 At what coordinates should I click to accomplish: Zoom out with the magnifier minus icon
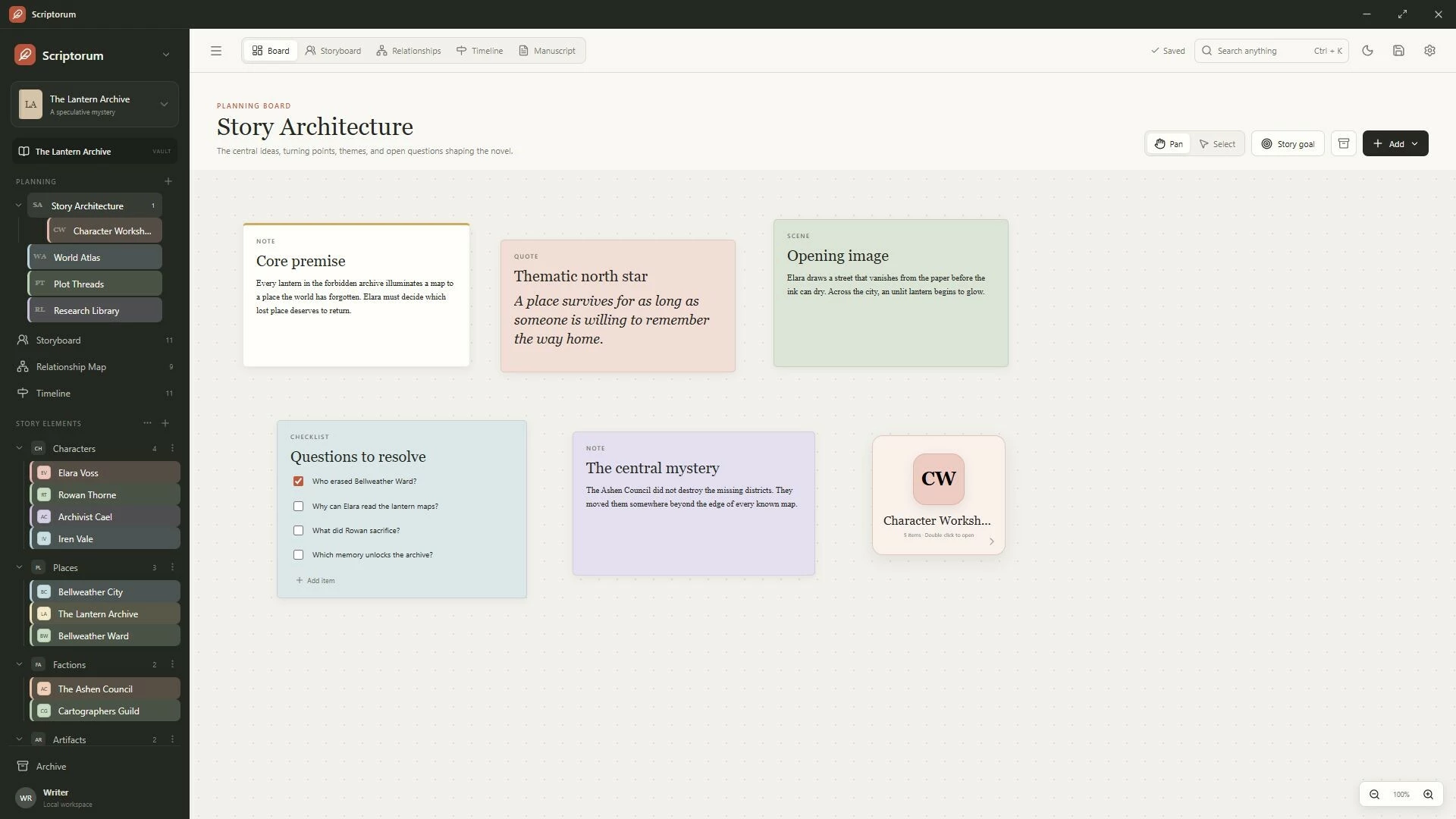(1374, 795)
